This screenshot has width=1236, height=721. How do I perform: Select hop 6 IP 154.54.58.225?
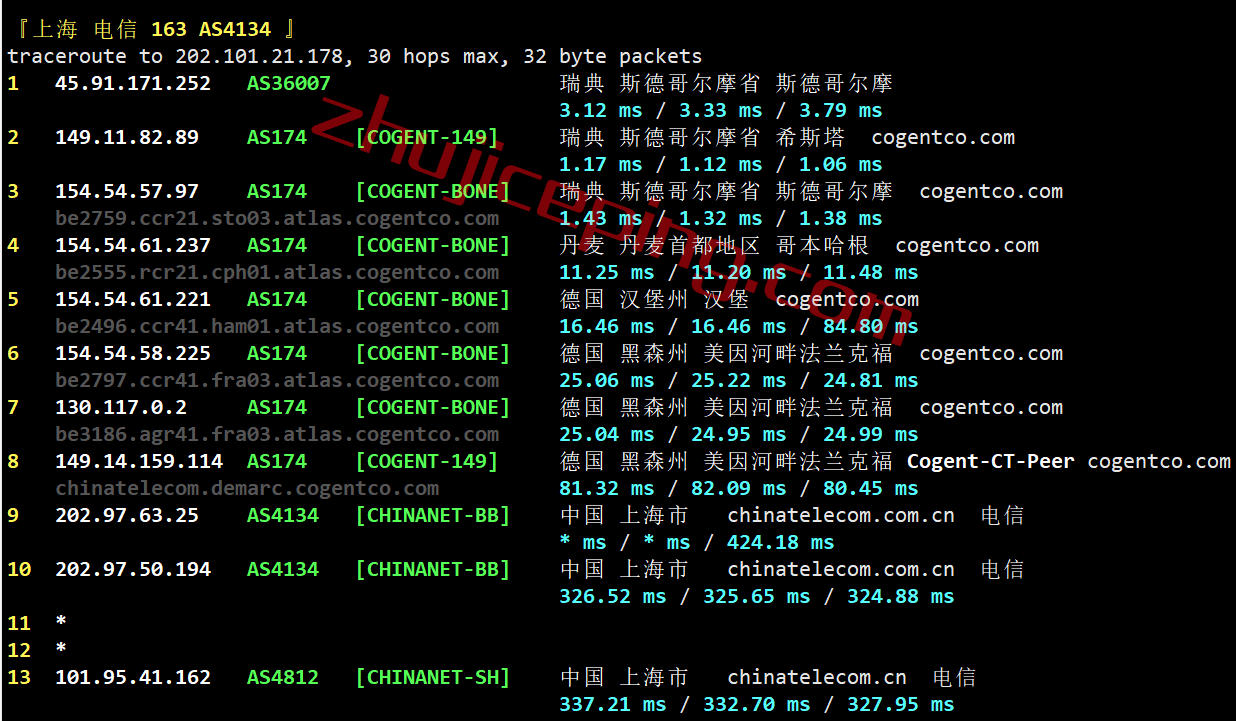click(x=133, y=353)
